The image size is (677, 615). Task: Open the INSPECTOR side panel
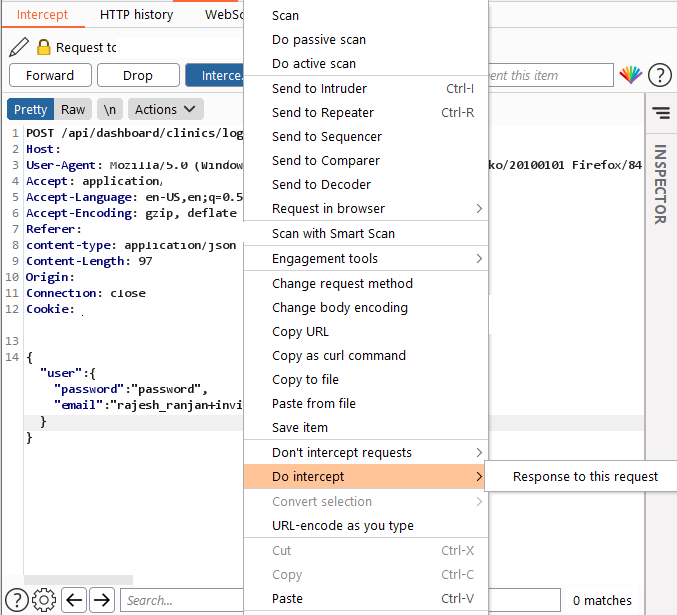coord(661,184)
